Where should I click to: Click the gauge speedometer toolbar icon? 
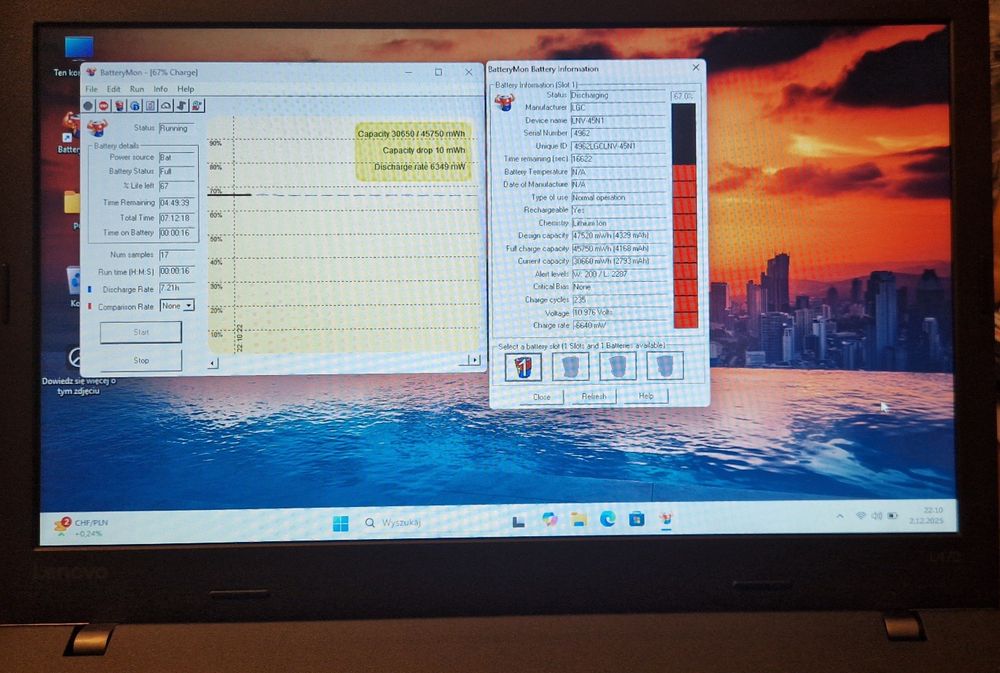(166, 106)
